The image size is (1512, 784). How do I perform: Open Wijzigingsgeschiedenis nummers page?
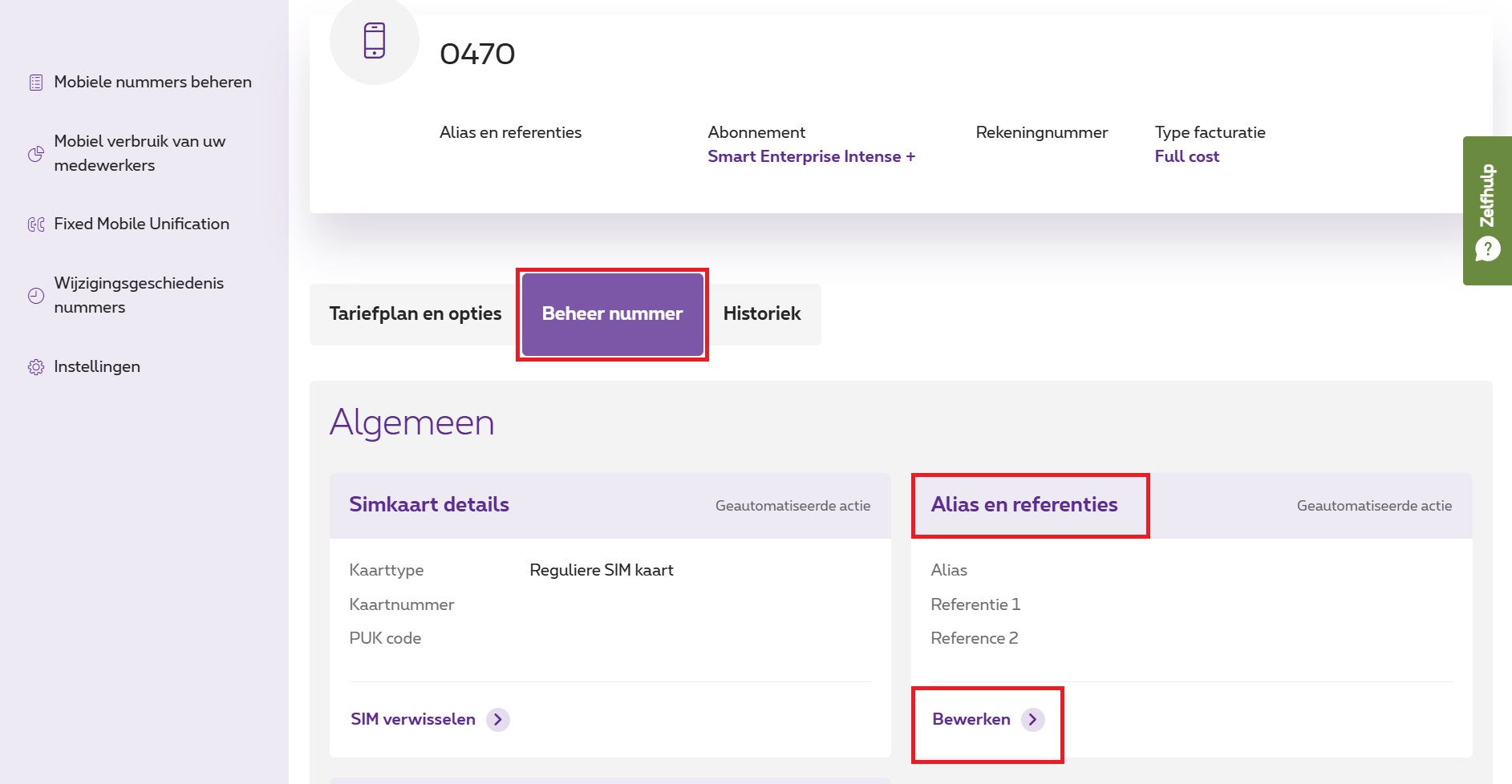[139, 295]
